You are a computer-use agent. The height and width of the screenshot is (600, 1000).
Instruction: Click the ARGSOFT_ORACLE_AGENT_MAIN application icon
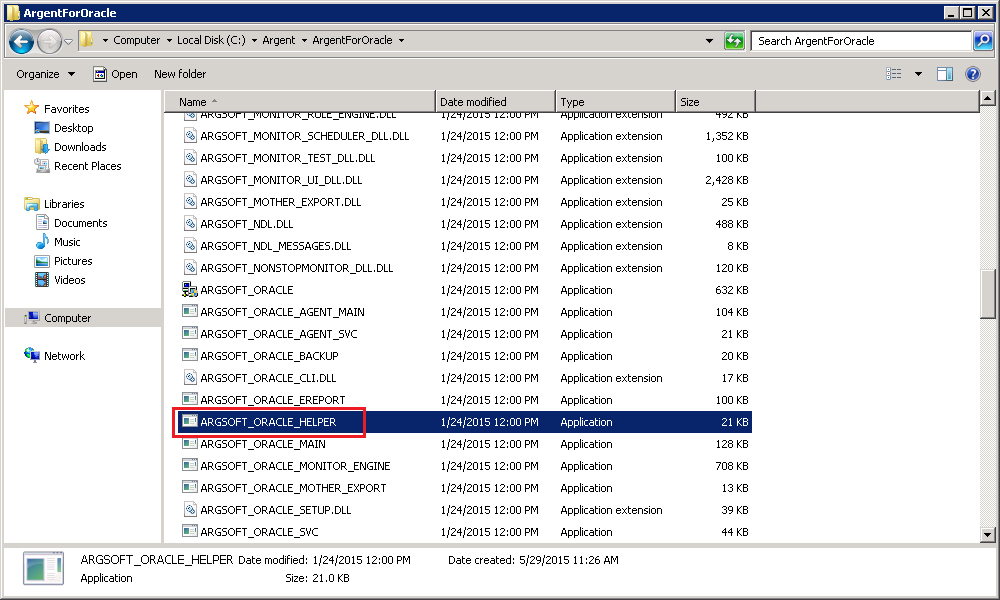(x=190, y=311)
